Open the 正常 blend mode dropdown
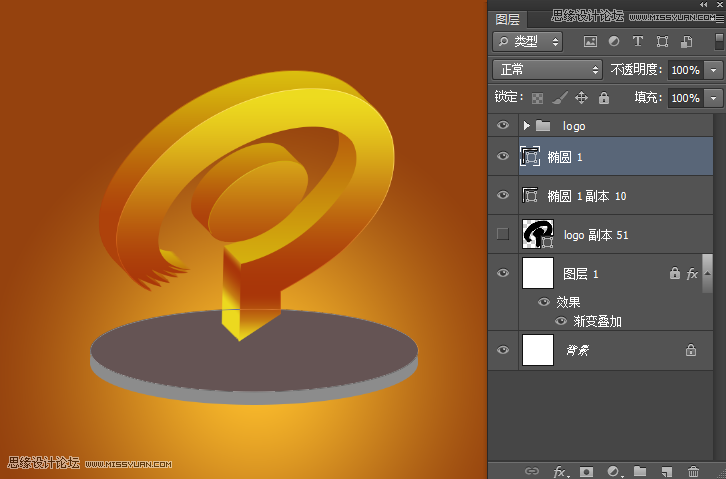Viewport: 726px width, 479px height. pyautogui.click(x=547, y=70)
